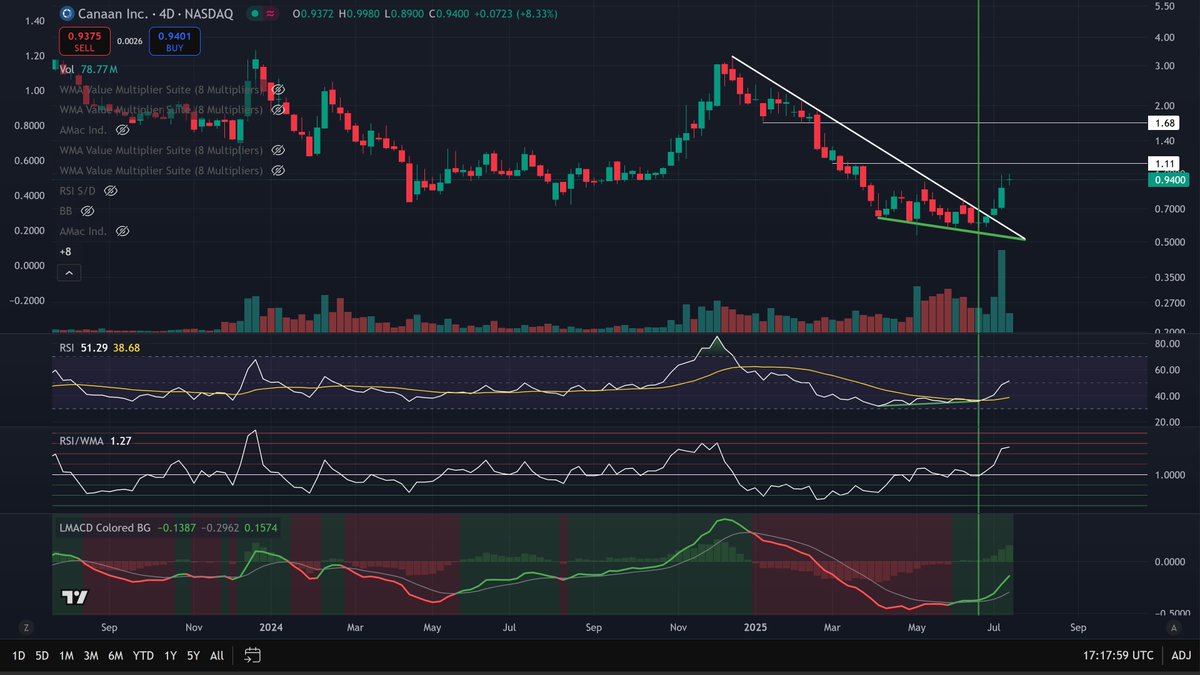Select the 5Y time range
This screenshot has width=1200, height=675.
[192, 655]
